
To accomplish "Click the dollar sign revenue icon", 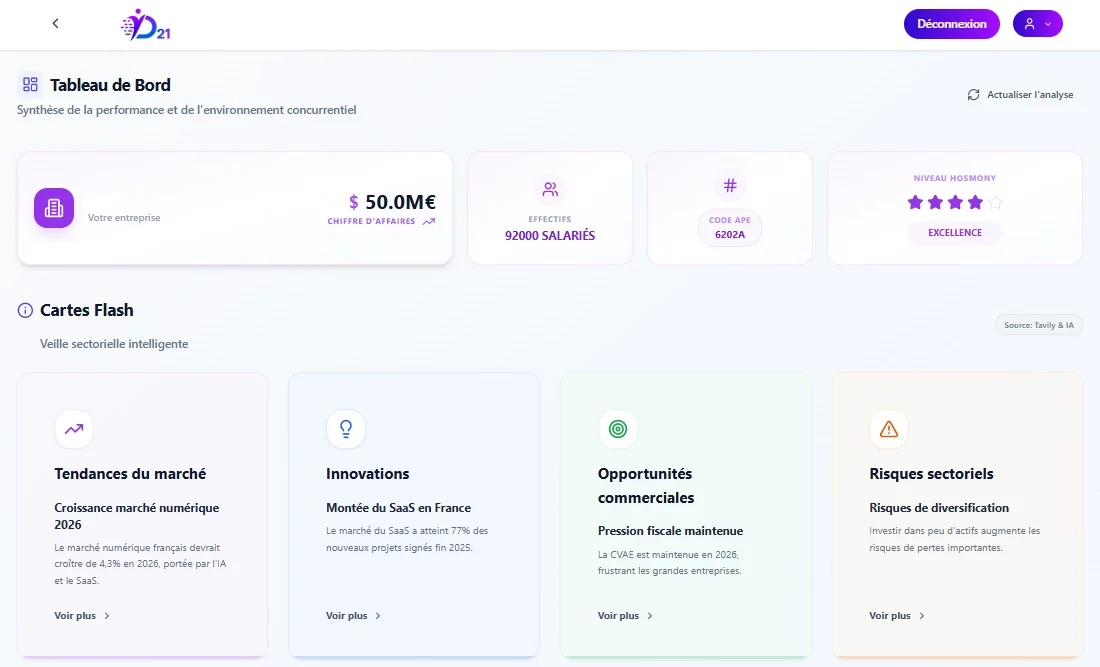I will click(x=354, y=203).
